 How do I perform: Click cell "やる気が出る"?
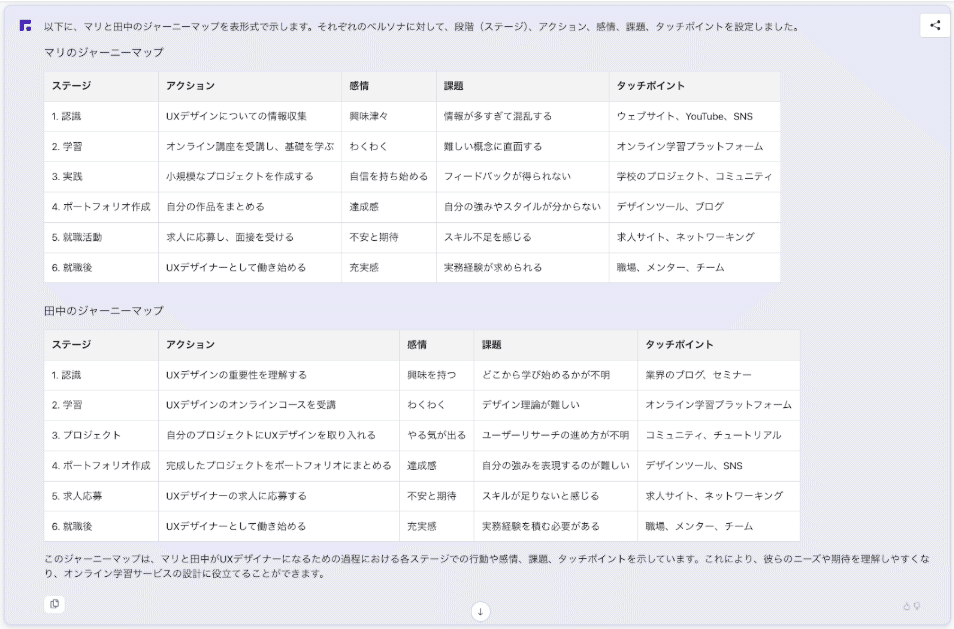[x=436, y=436]
